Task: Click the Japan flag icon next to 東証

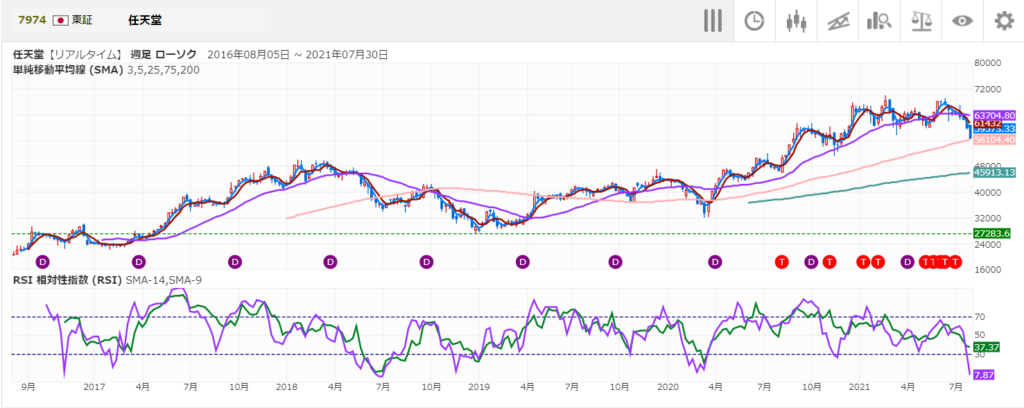Action: (x=61, y=20)
